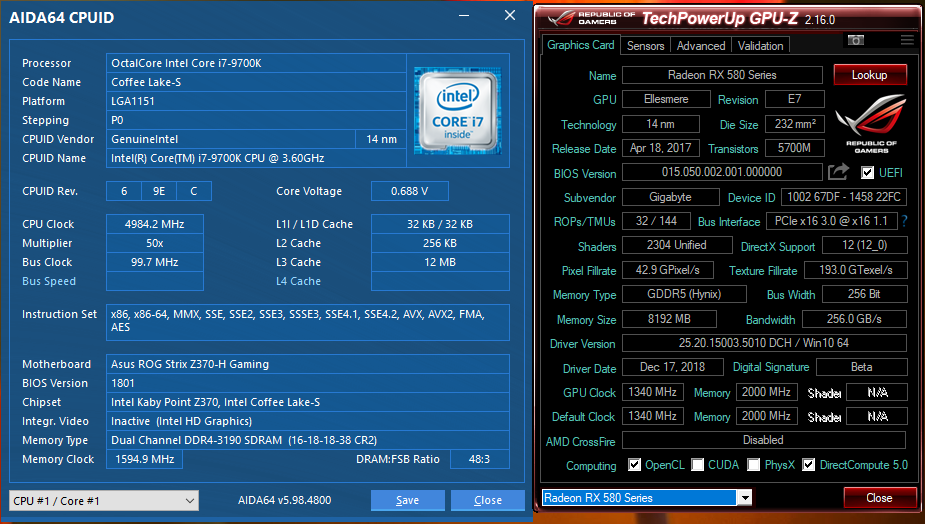The width and height of the screenshot is (925, 524).
Task: Click the Intel Core i7 logo
Action: [457, 110]
